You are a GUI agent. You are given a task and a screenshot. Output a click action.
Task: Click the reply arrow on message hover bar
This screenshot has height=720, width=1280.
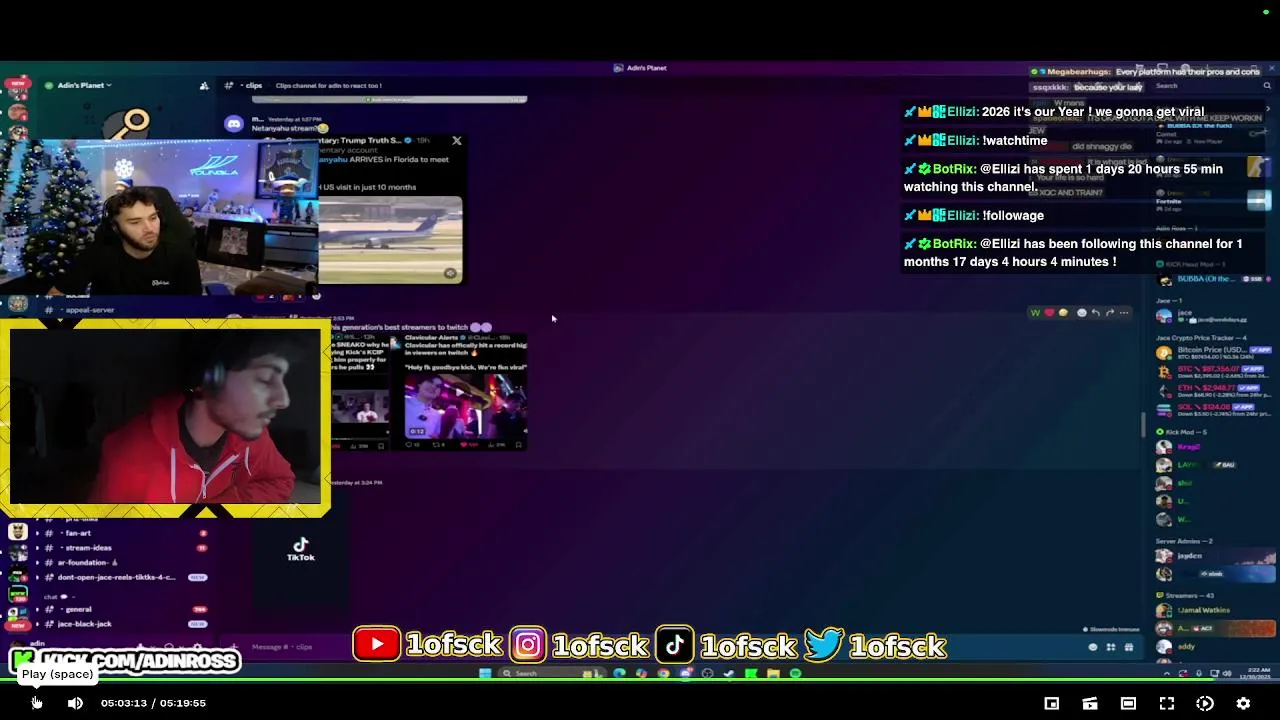[1096, 313]
